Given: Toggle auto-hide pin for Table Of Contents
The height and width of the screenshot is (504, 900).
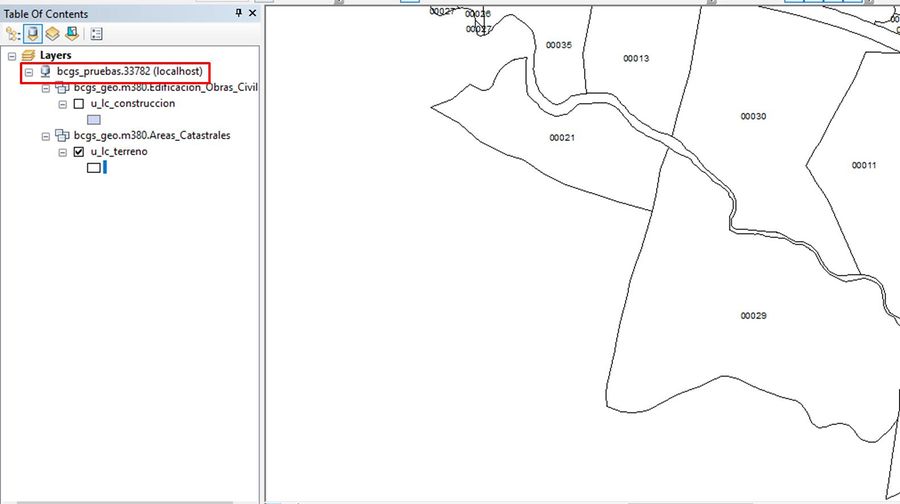Looking at the screenshot, I should click(239, 13).
